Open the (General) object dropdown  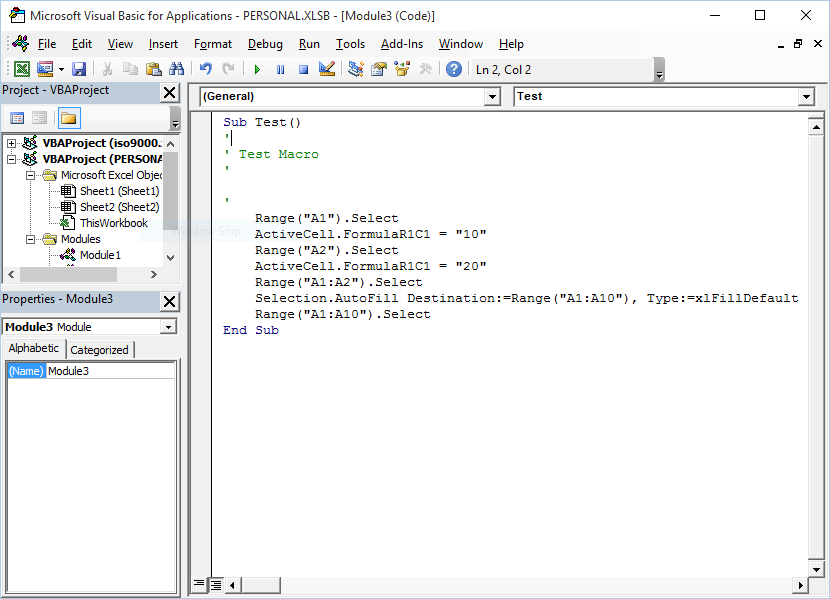(x=492, y=97)
